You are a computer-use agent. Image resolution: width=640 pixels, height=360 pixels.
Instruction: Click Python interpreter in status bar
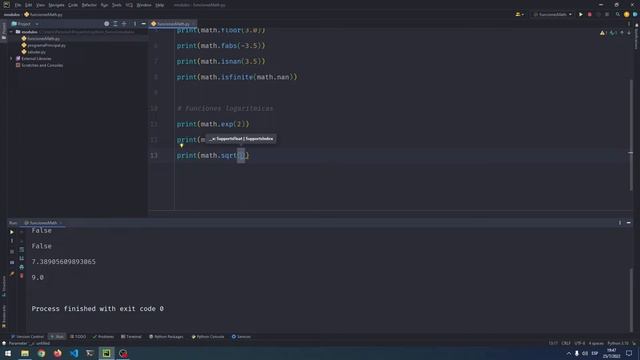618,343
